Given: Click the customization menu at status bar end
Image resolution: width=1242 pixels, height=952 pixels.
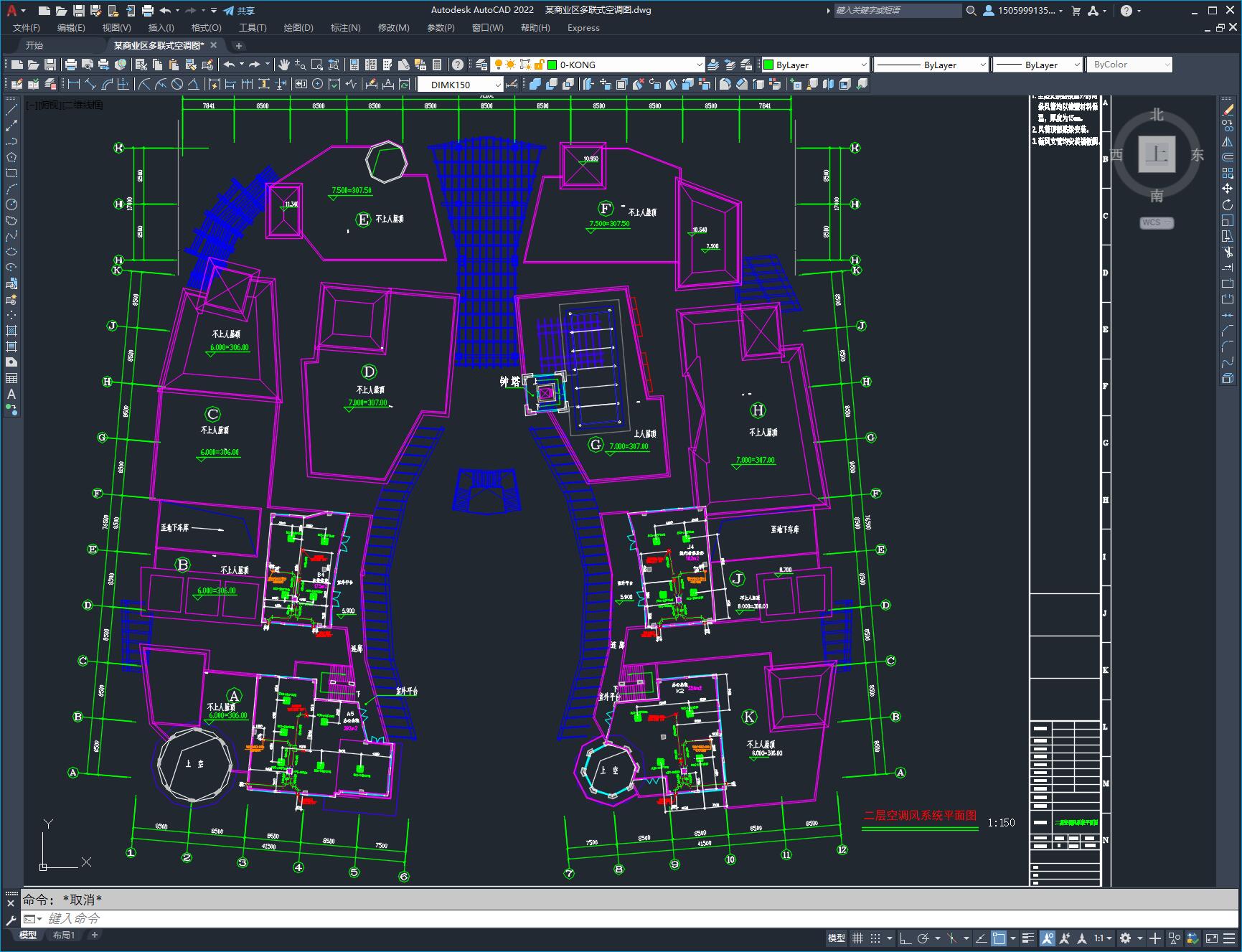Looking at the screenshot, I should 1229,938.
